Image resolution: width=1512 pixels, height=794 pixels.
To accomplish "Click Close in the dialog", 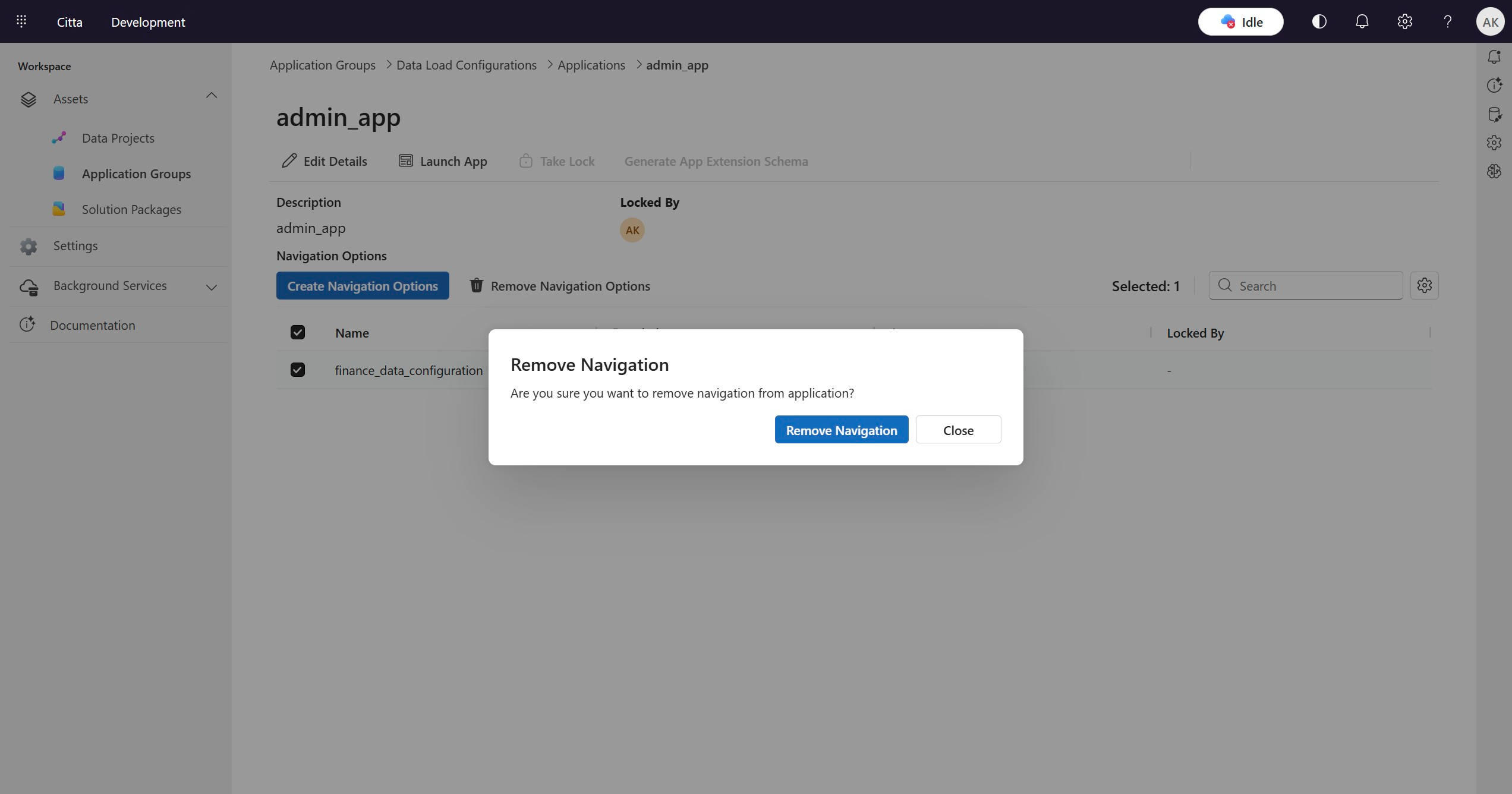I will click(958, 430).
